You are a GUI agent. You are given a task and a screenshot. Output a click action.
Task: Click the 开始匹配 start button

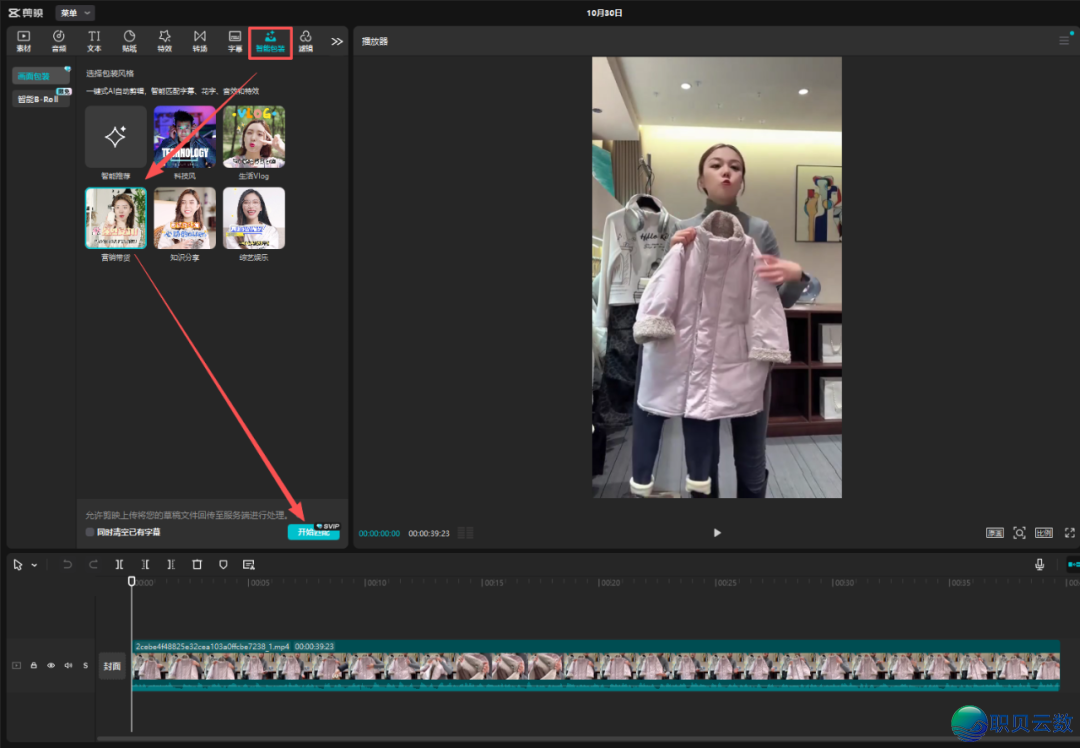pos(313,533)
